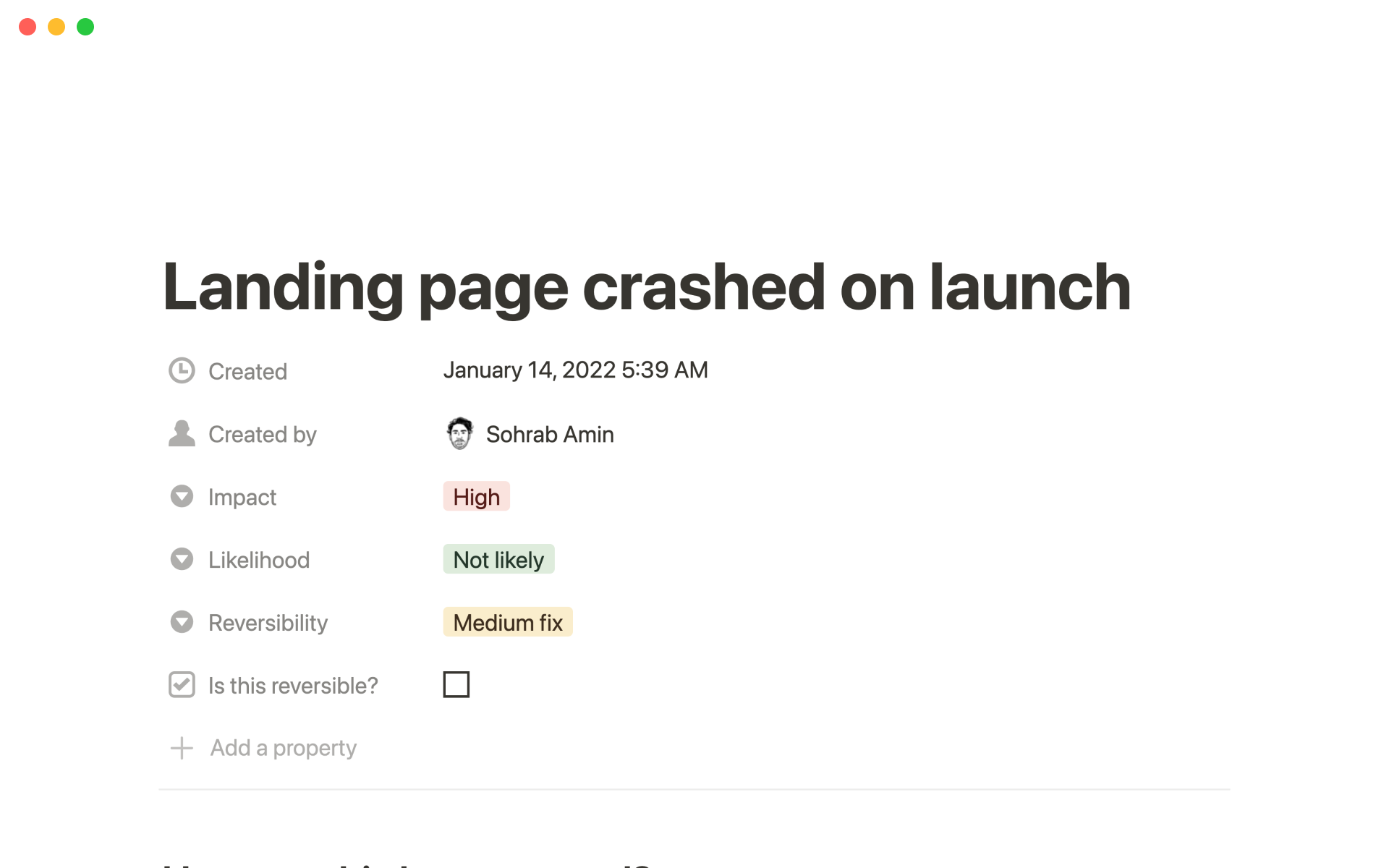1389x868 pixels.
Task: Open the Not likely likelihood selector
Action: point(498,560)
